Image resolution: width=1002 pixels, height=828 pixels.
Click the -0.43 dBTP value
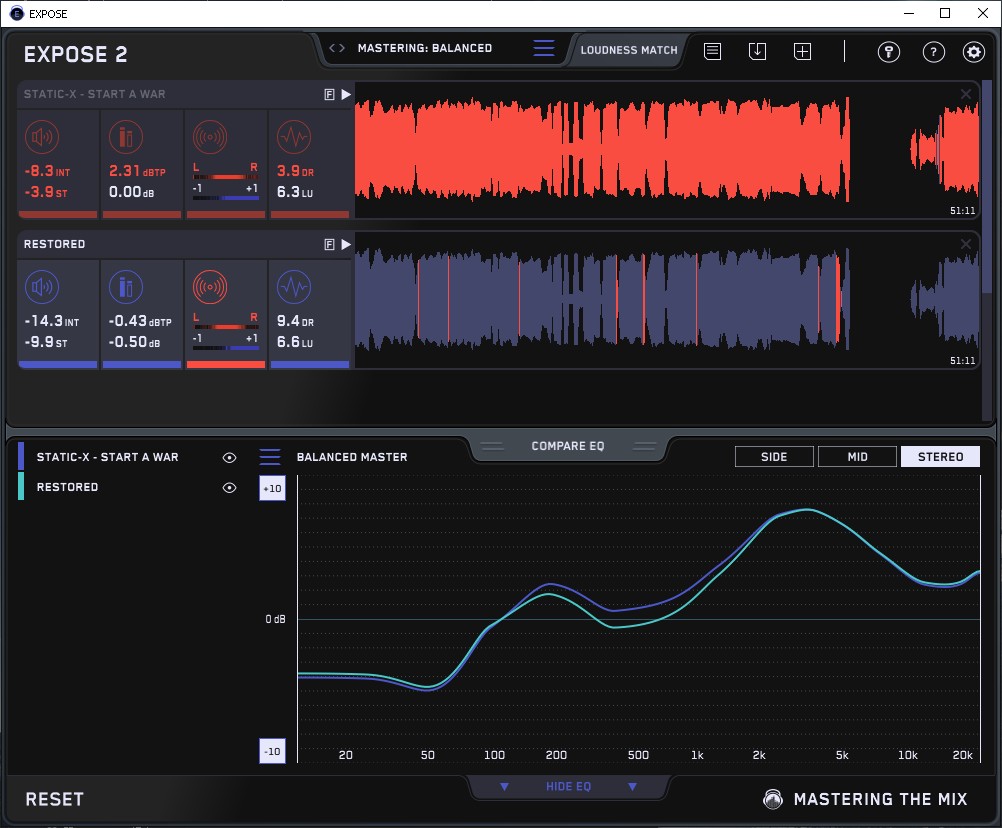pos(139,321)
